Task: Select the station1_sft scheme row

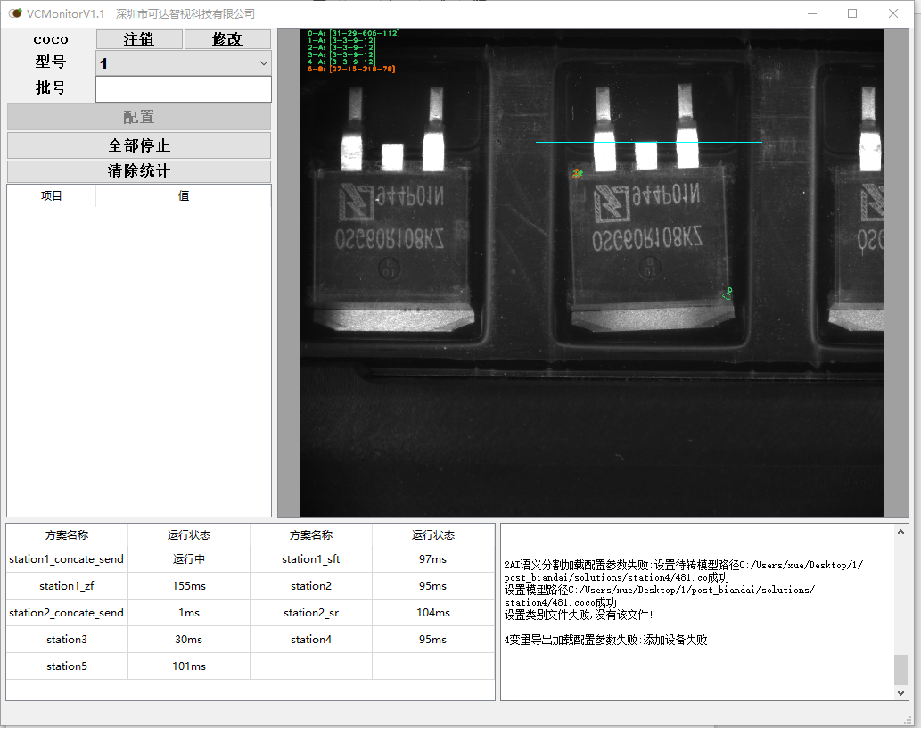Action: 310,559
